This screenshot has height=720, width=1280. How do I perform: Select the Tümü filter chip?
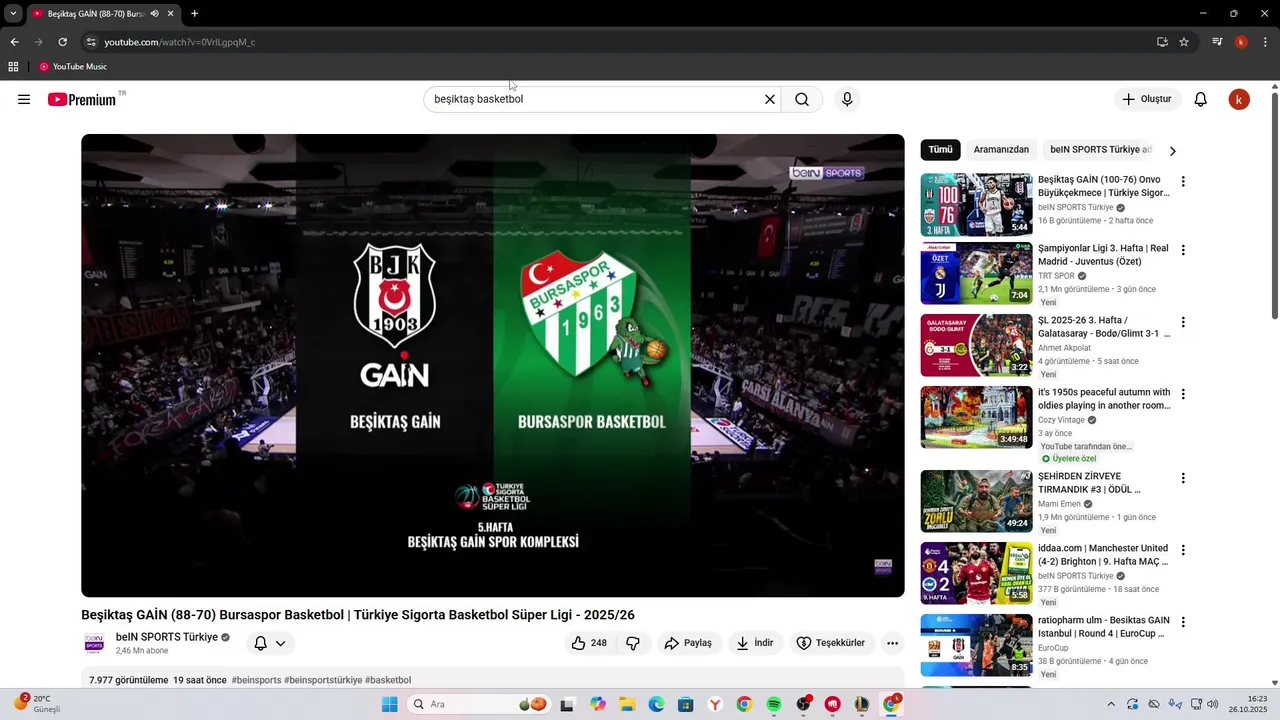pyautogui.click(x=941, y=150)
